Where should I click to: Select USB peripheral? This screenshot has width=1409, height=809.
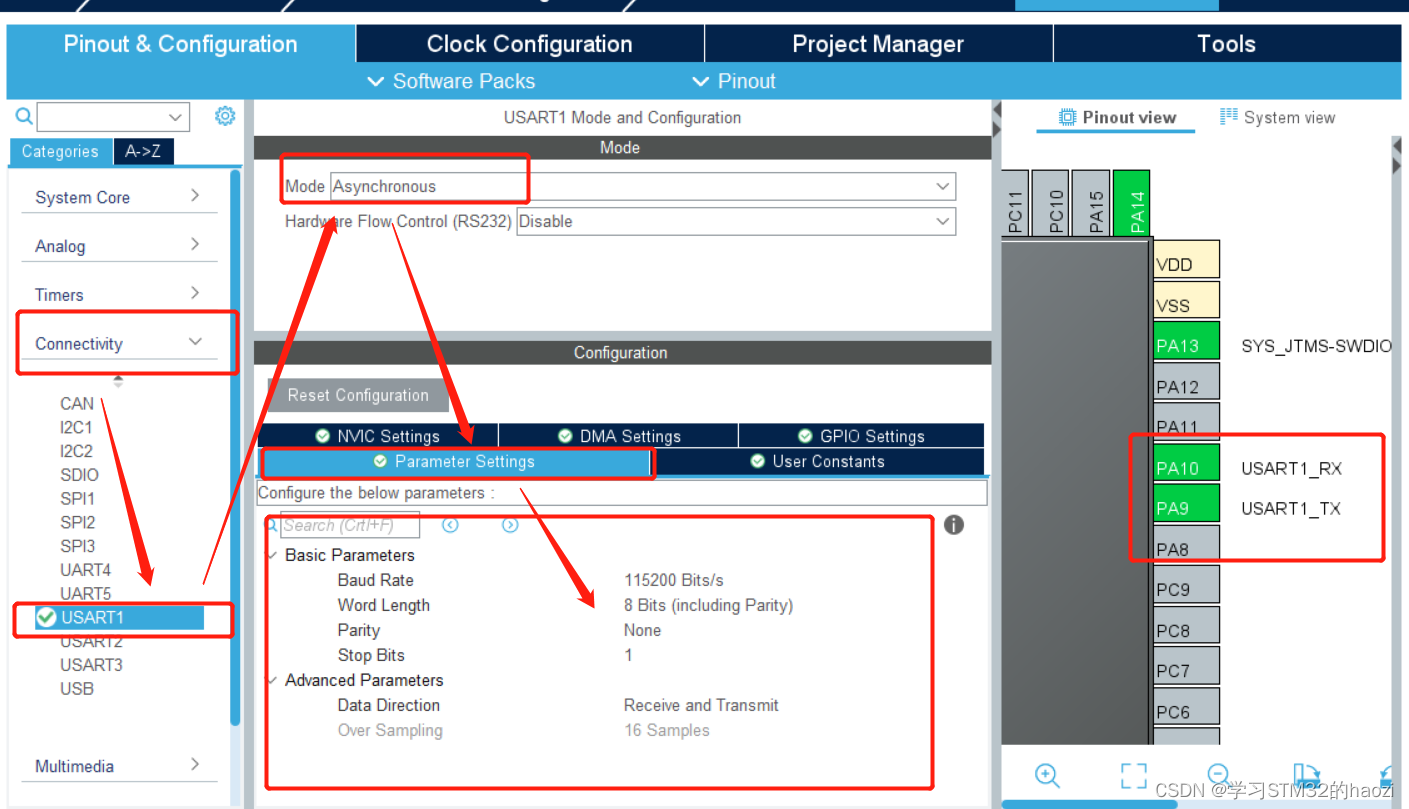point(76,689)
